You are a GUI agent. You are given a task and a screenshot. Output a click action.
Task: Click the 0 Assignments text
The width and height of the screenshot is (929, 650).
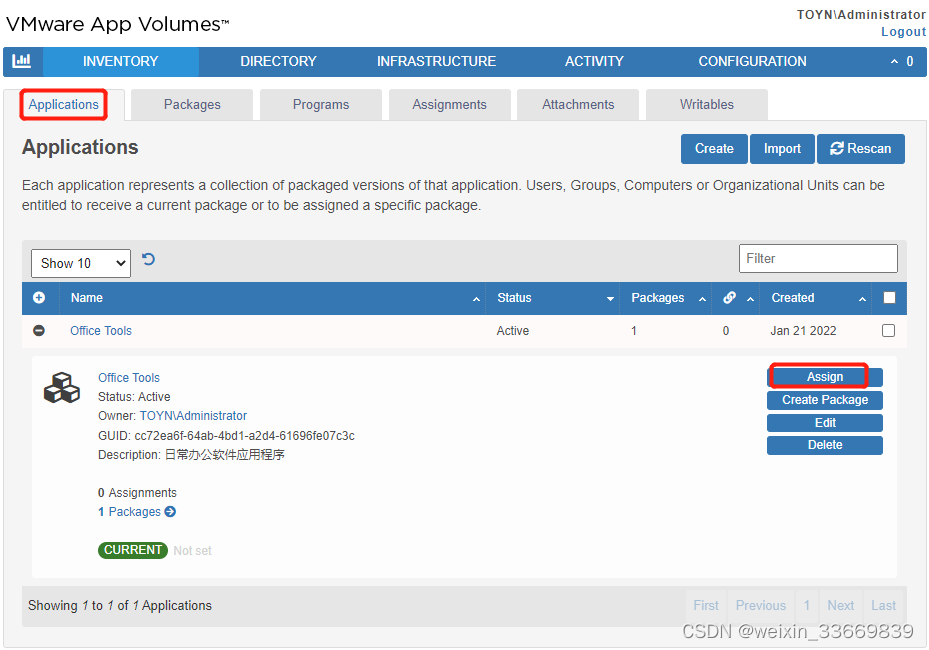point(137,492)
